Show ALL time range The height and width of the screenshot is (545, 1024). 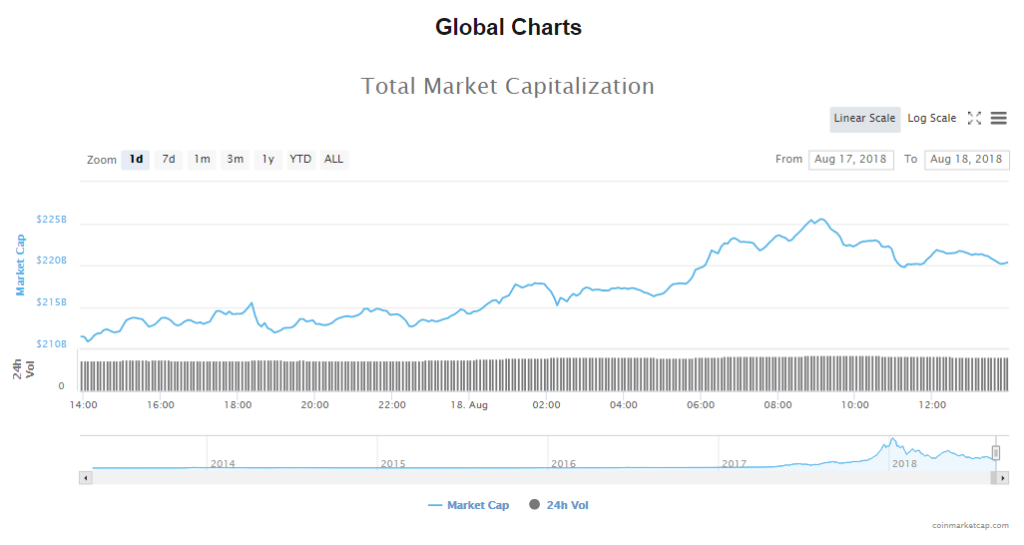pyautogui.click(x=334, y=159)
